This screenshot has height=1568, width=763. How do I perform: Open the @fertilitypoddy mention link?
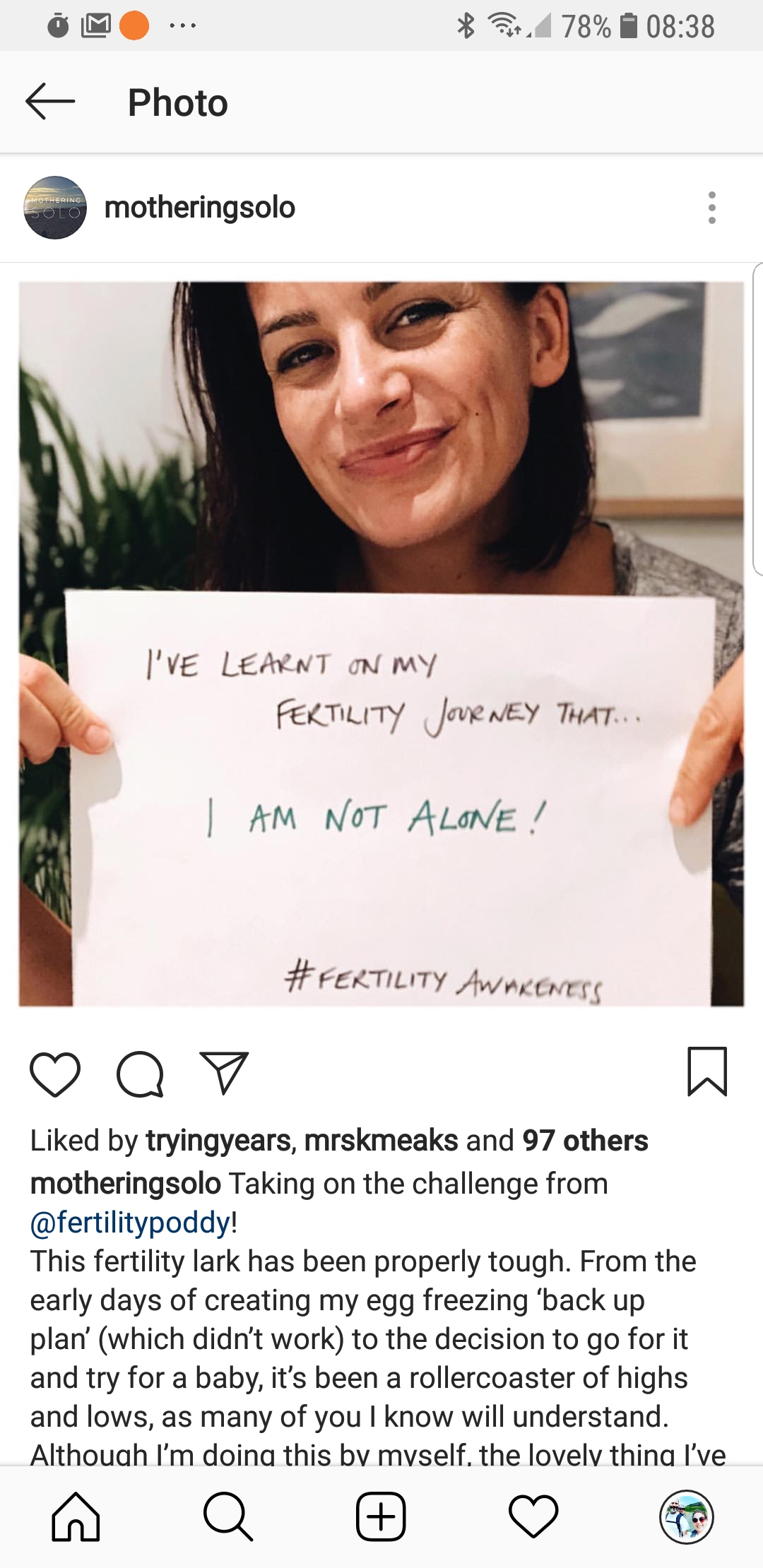coord(131,1223)
